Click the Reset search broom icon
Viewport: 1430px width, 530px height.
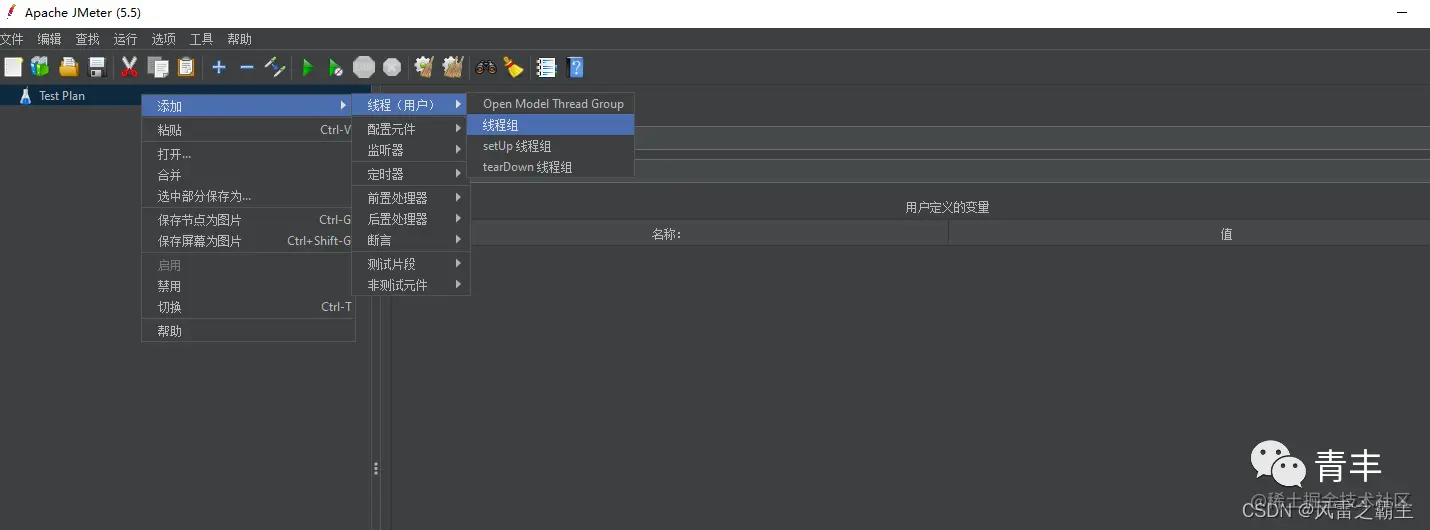pos(514,67)
